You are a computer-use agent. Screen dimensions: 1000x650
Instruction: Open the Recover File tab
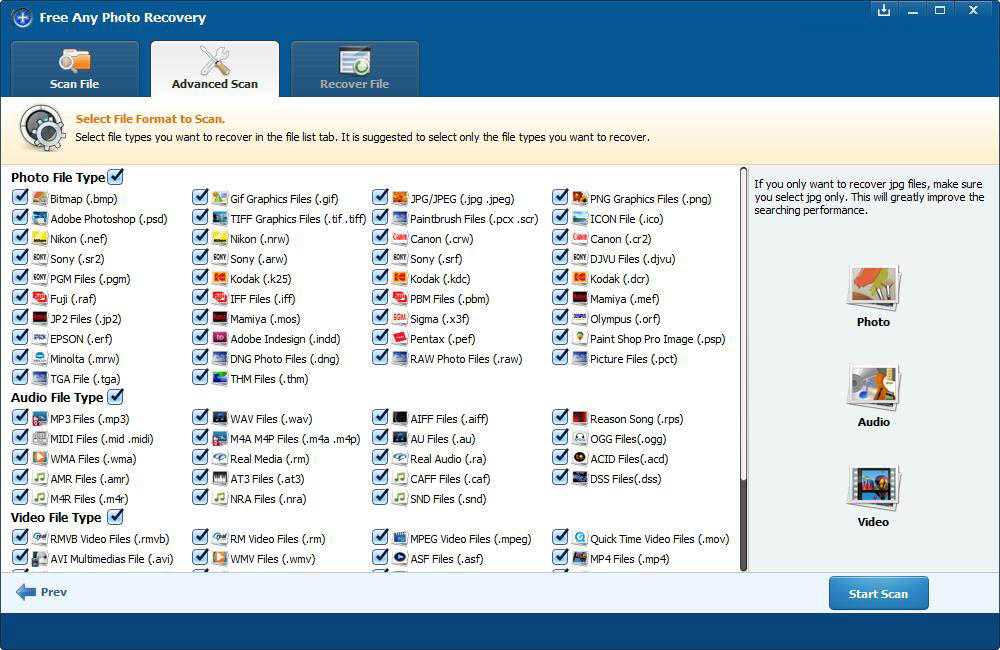tap(354, 69)
